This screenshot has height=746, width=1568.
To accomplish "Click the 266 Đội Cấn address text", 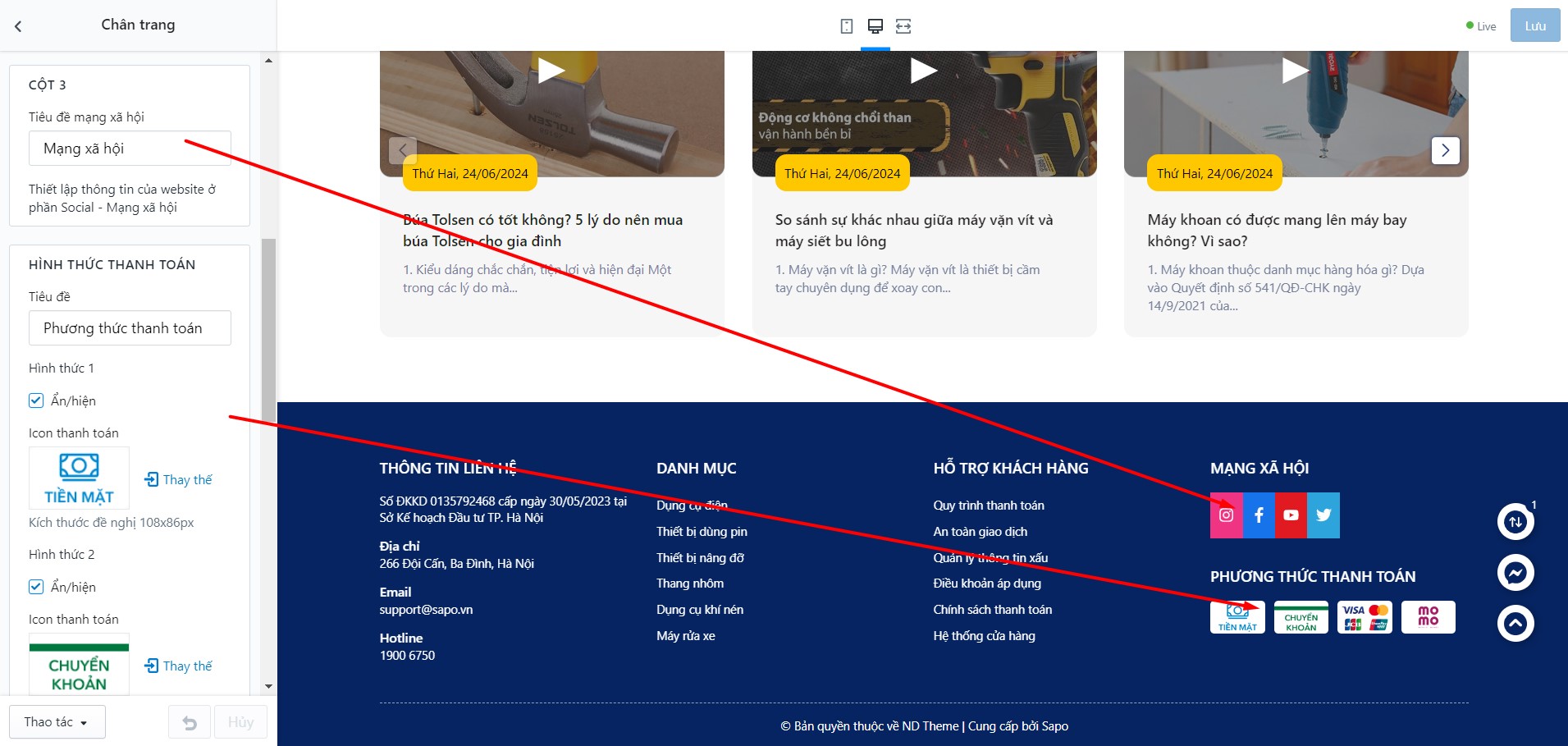I will pos(456,564).
